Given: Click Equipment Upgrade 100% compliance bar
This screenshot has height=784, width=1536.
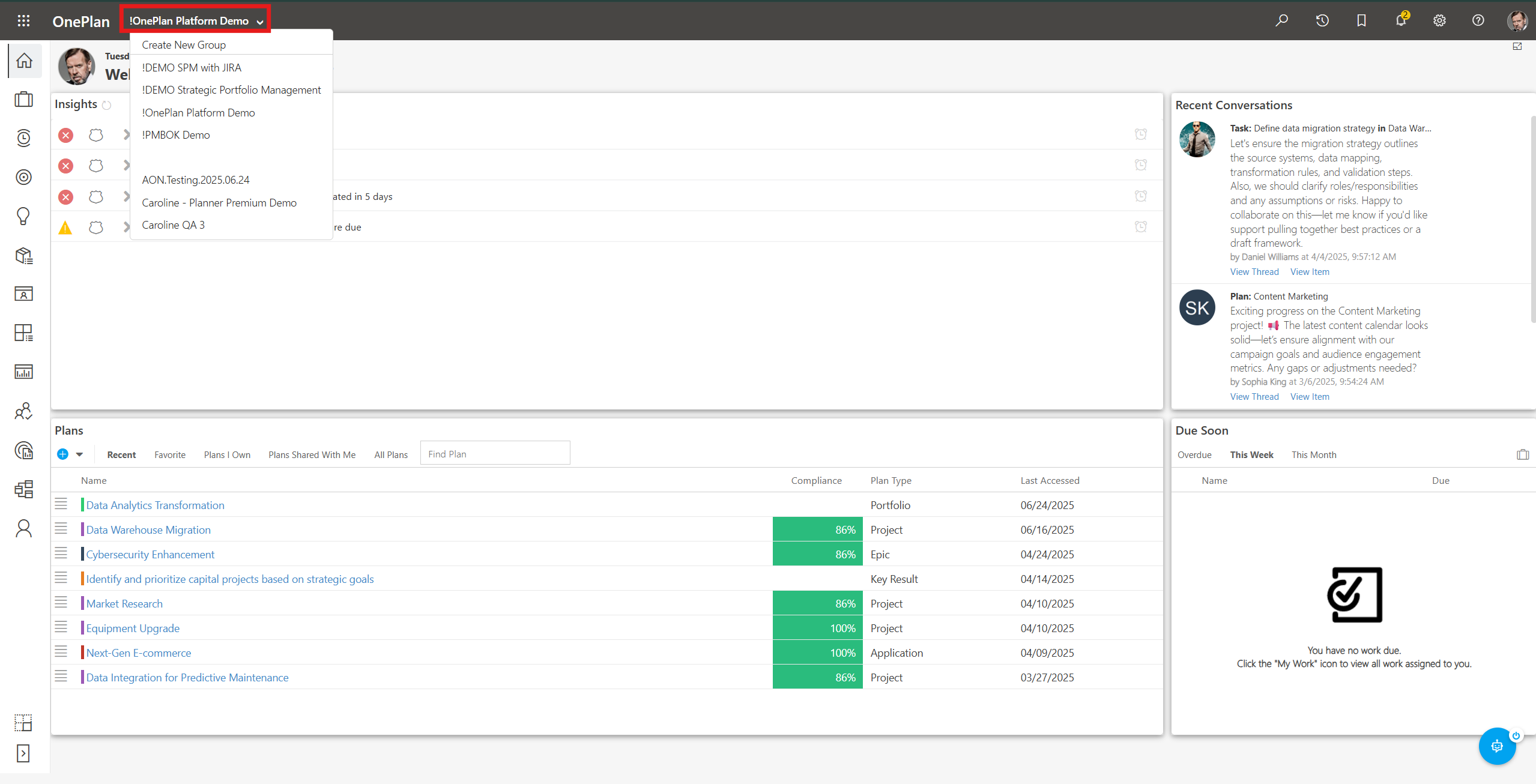Looking at the screenshot, I should 817,628.
